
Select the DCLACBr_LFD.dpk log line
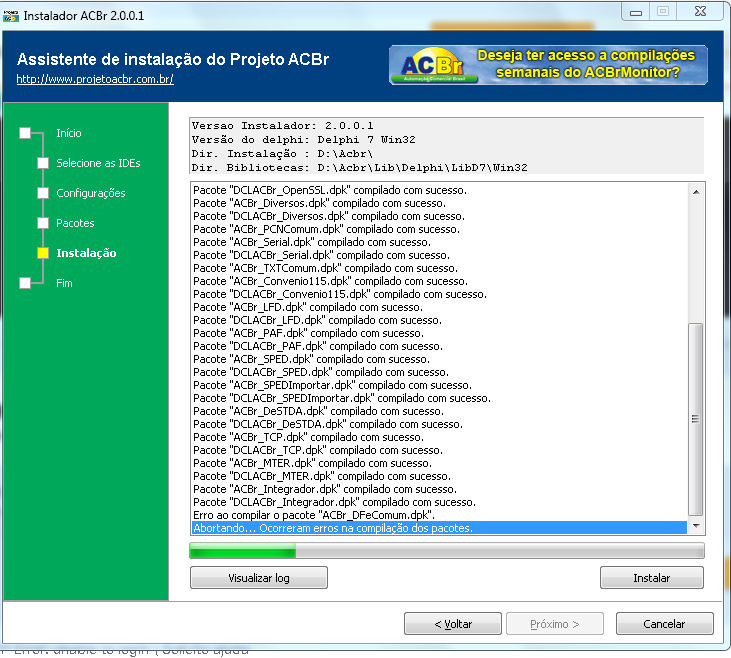click(439, 320)
